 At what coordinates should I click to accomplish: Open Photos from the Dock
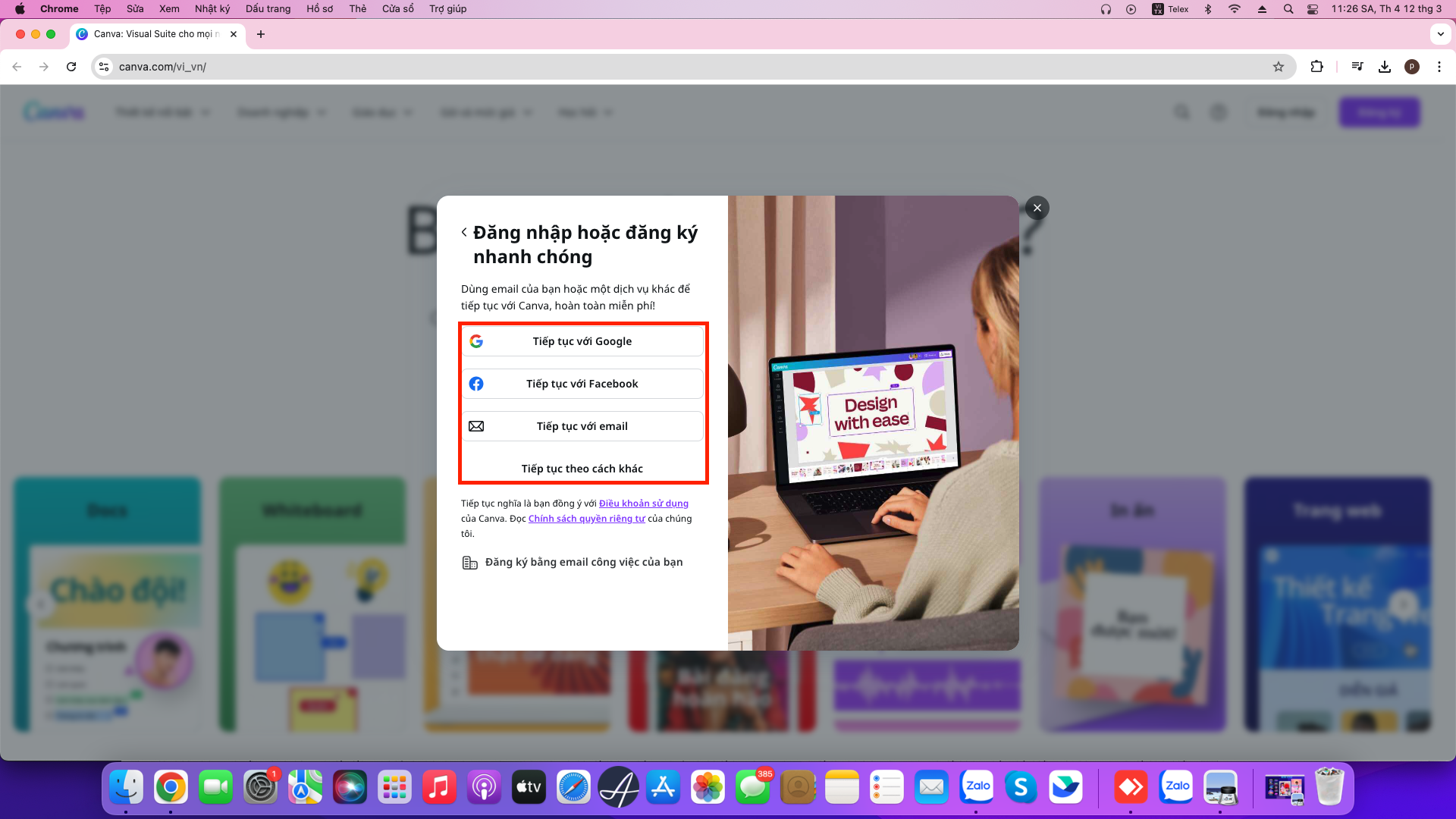(x=708, y=788)
